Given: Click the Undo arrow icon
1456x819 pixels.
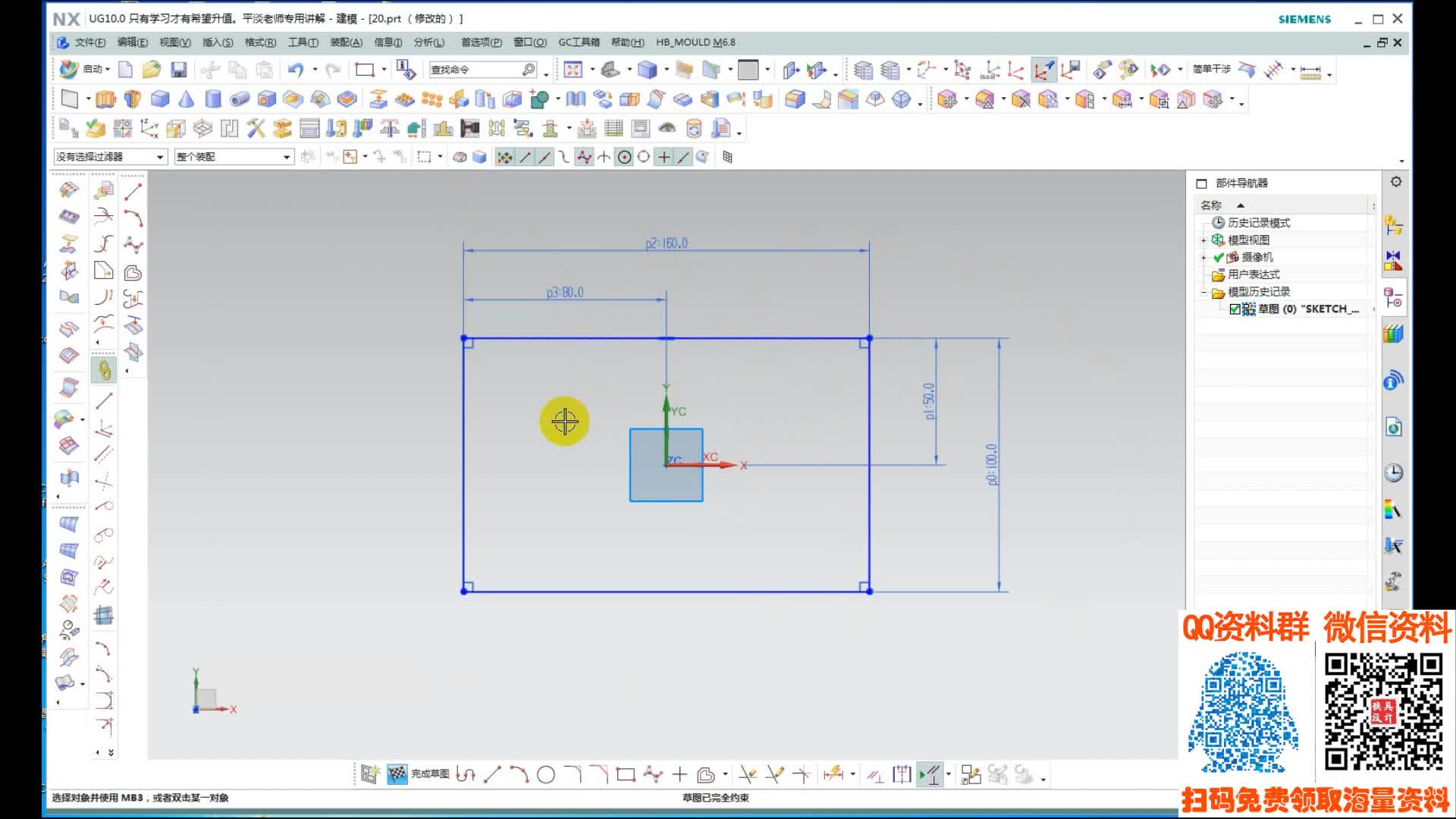Looking at the screenshot, I should (x=295, y=70).
